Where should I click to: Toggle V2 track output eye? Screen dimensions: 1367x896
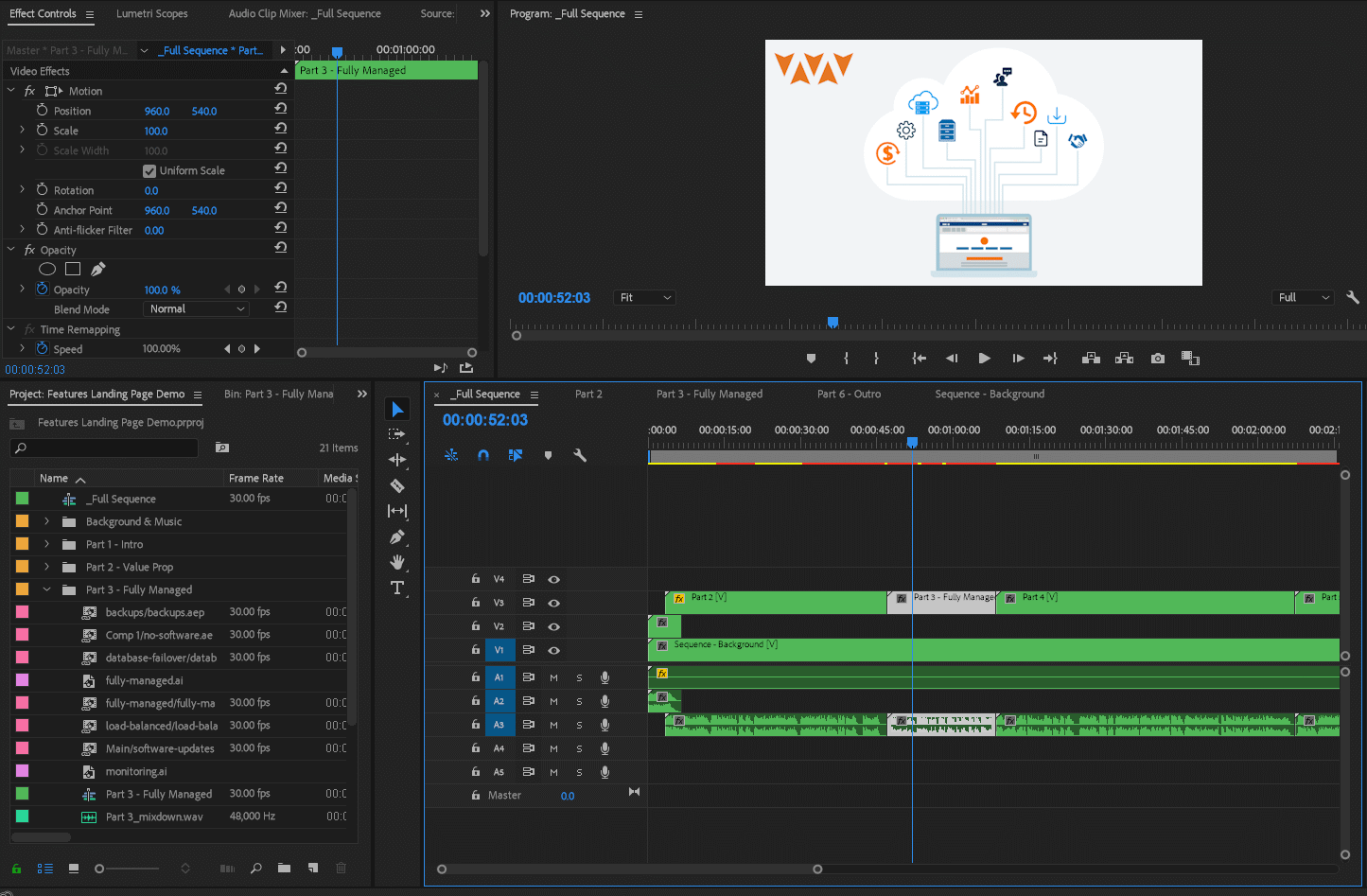554,626
